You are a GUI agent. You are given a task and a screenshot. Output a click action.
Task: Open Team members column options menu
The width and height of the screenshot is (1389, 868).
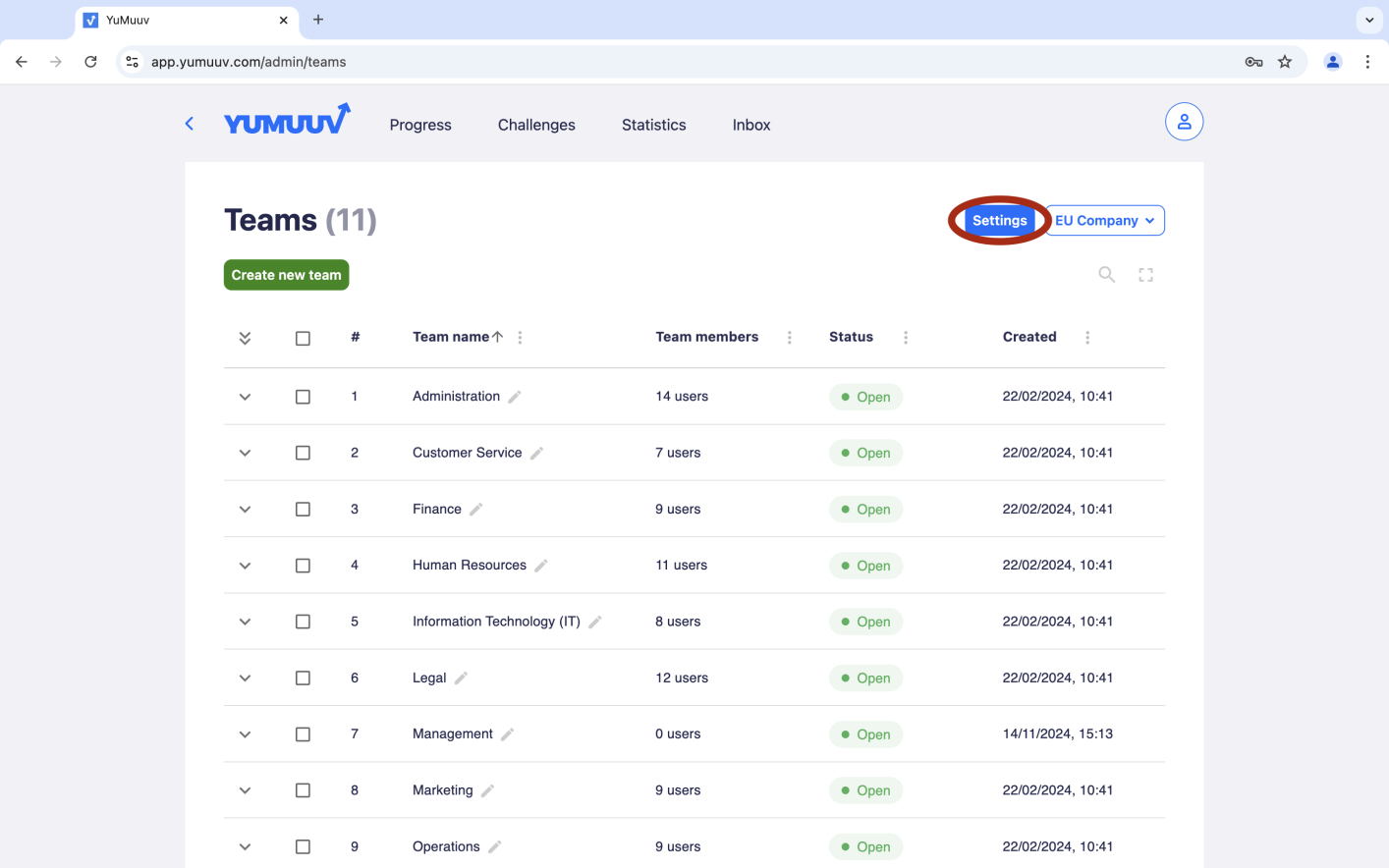point(789,338)
